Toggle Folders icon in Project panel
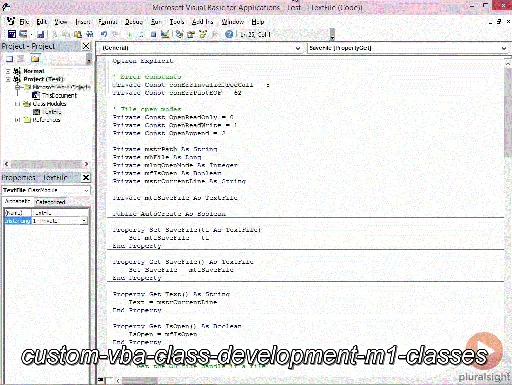The height and width of the screenshot is (385, 512). pos(35,59)
